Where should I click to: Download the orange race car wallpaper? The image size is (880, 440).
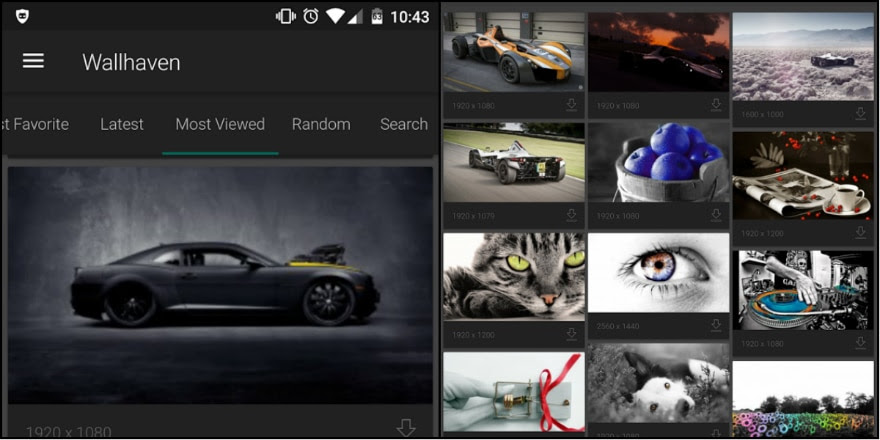tap(571, 105)
